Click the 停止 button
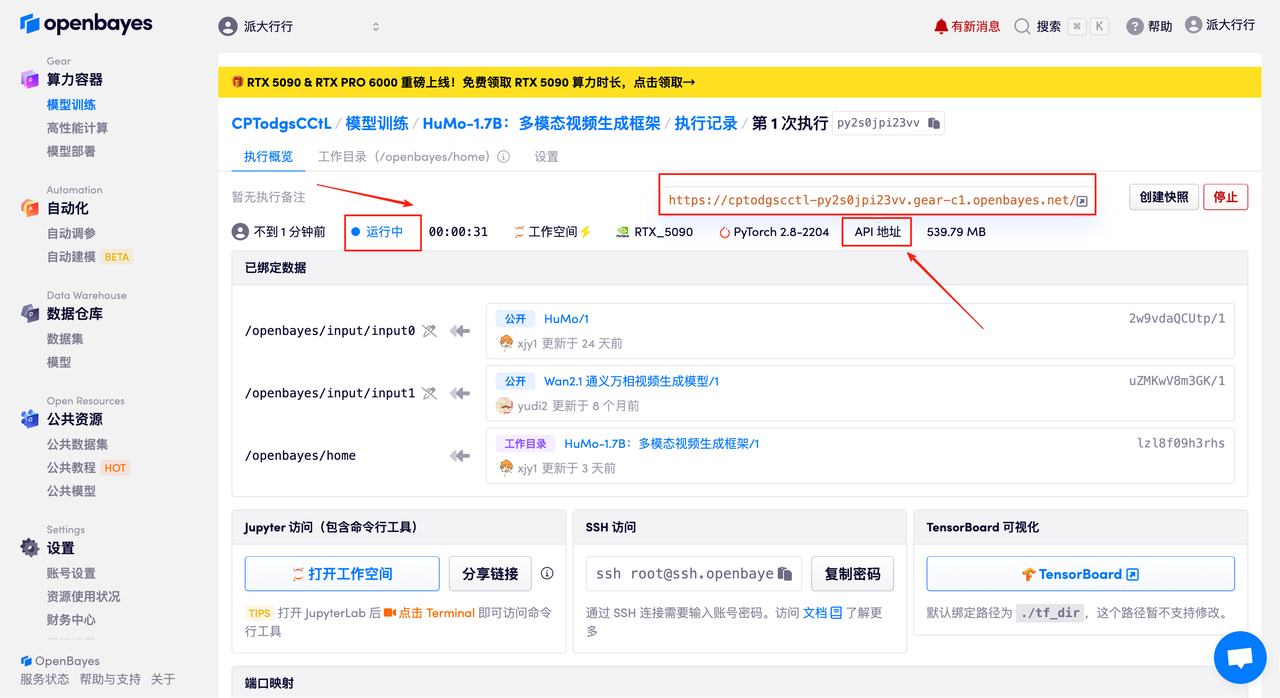Image resolution: width=1280 pixels, height=698 pixels. click(1225, 197)
